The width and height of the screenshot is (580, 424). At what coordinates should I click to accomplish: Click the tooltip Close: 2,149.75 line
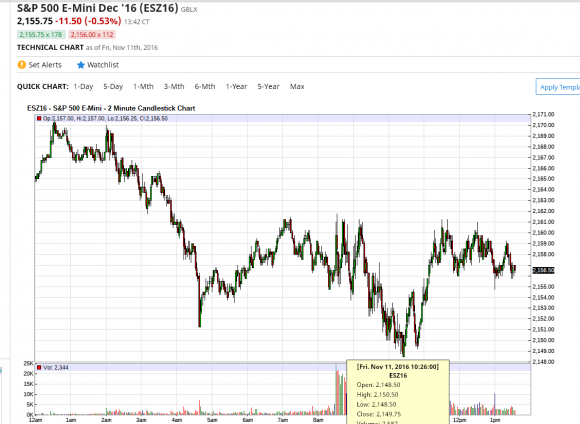click(379, 414)
